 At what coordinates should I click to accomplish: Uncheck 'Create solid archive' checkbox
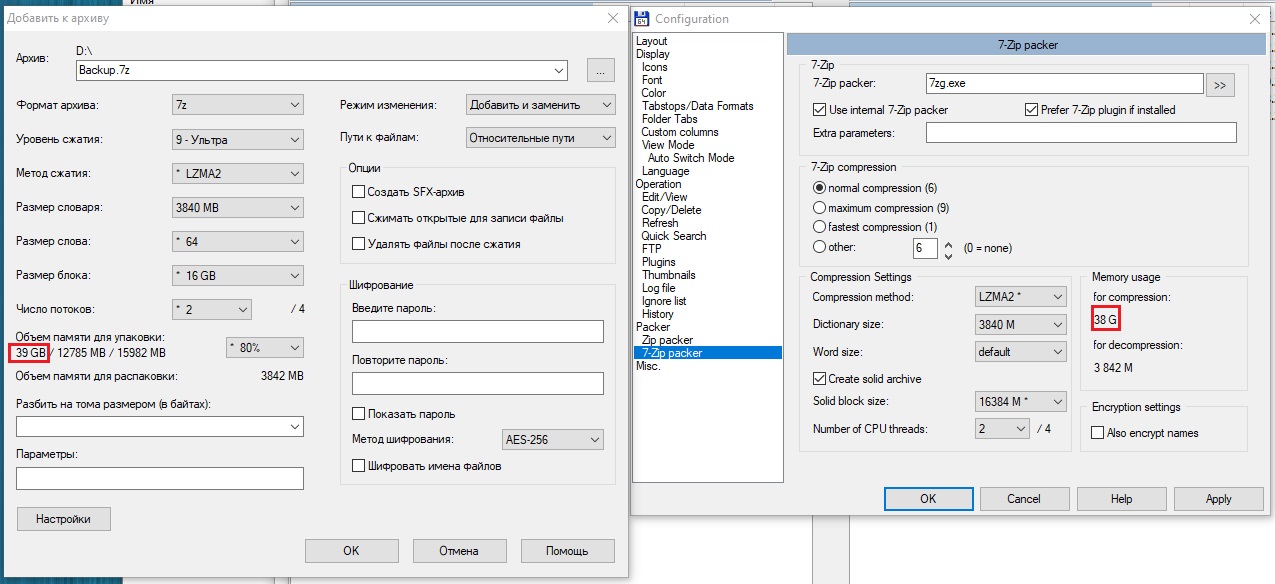[820, 379]
